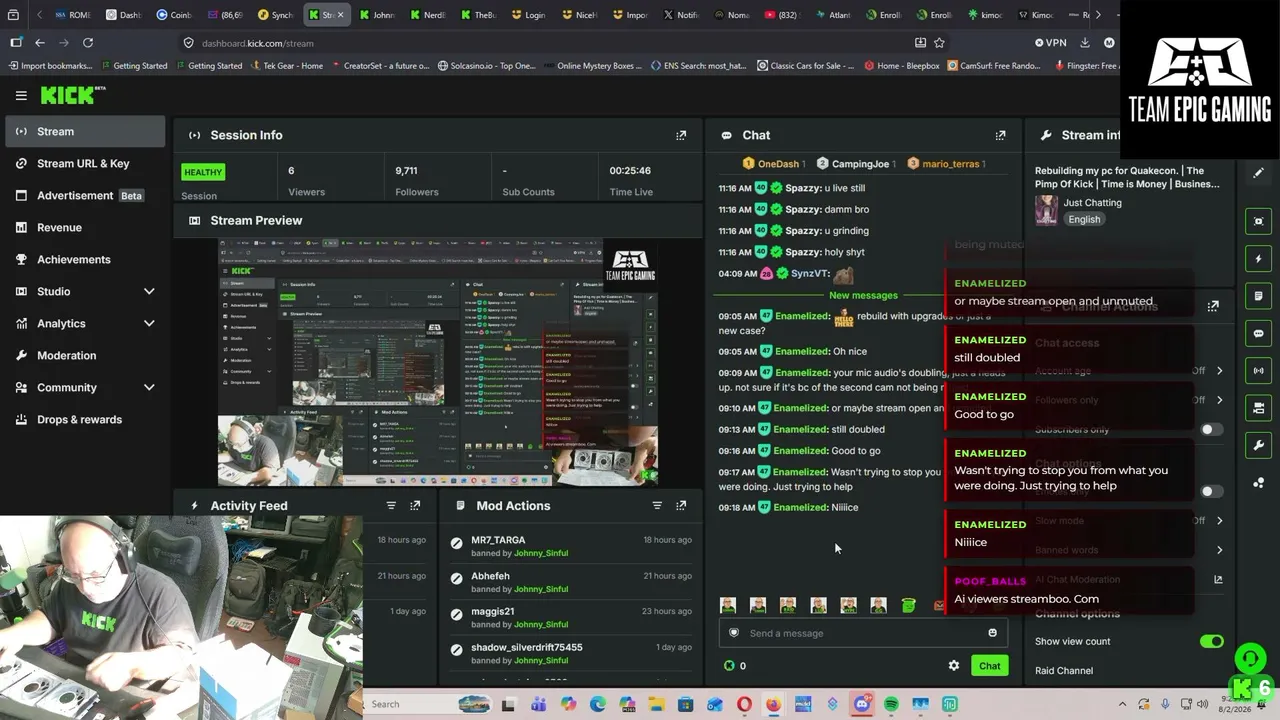Open the hamburger menu beside Kick logo
Image resolution: width=1280 pixels, height=720 pixels.
[x=21, y=95]
